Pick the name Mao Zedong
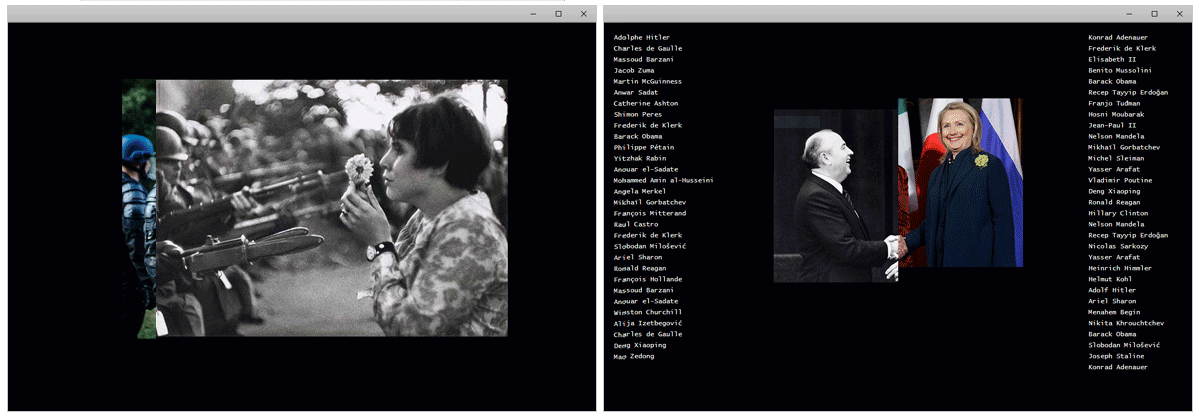The height and width of the screenshot is (420, 1200). (x=634, y=356)
